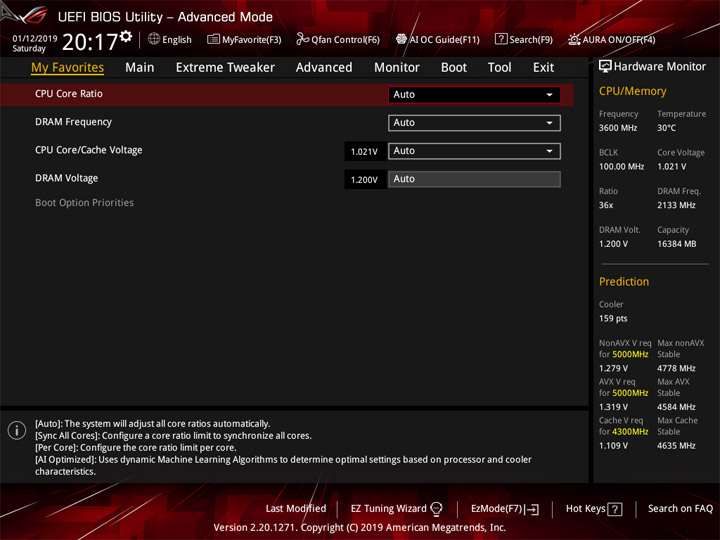This screenshot has width=720, height=540.
Task: Click Search on FAQ link
Action: 680,508
